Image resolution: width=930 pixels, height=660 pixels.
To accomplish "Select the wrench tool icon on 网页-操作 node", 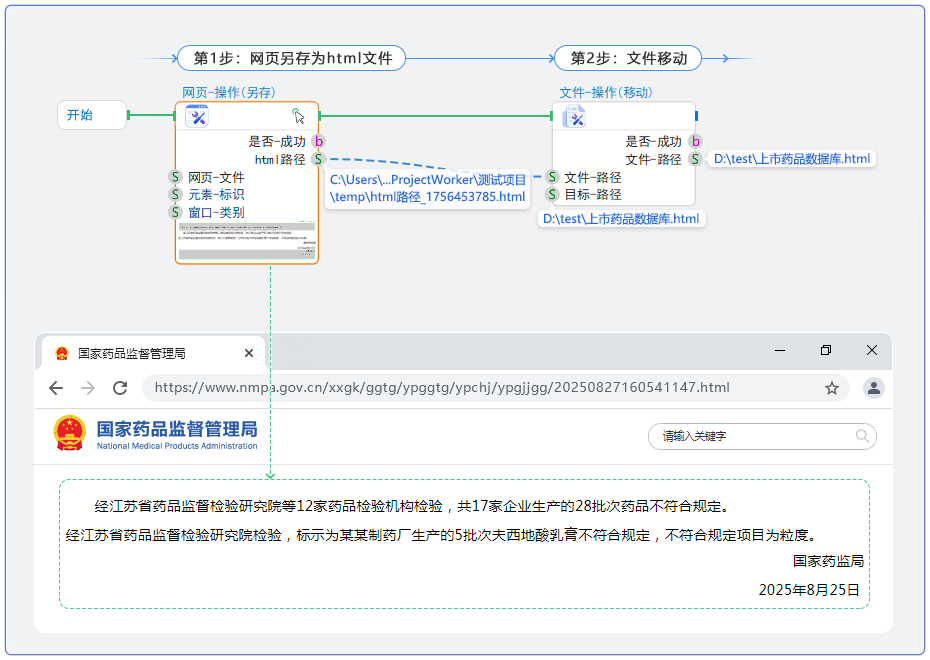I will coord(197,116).
